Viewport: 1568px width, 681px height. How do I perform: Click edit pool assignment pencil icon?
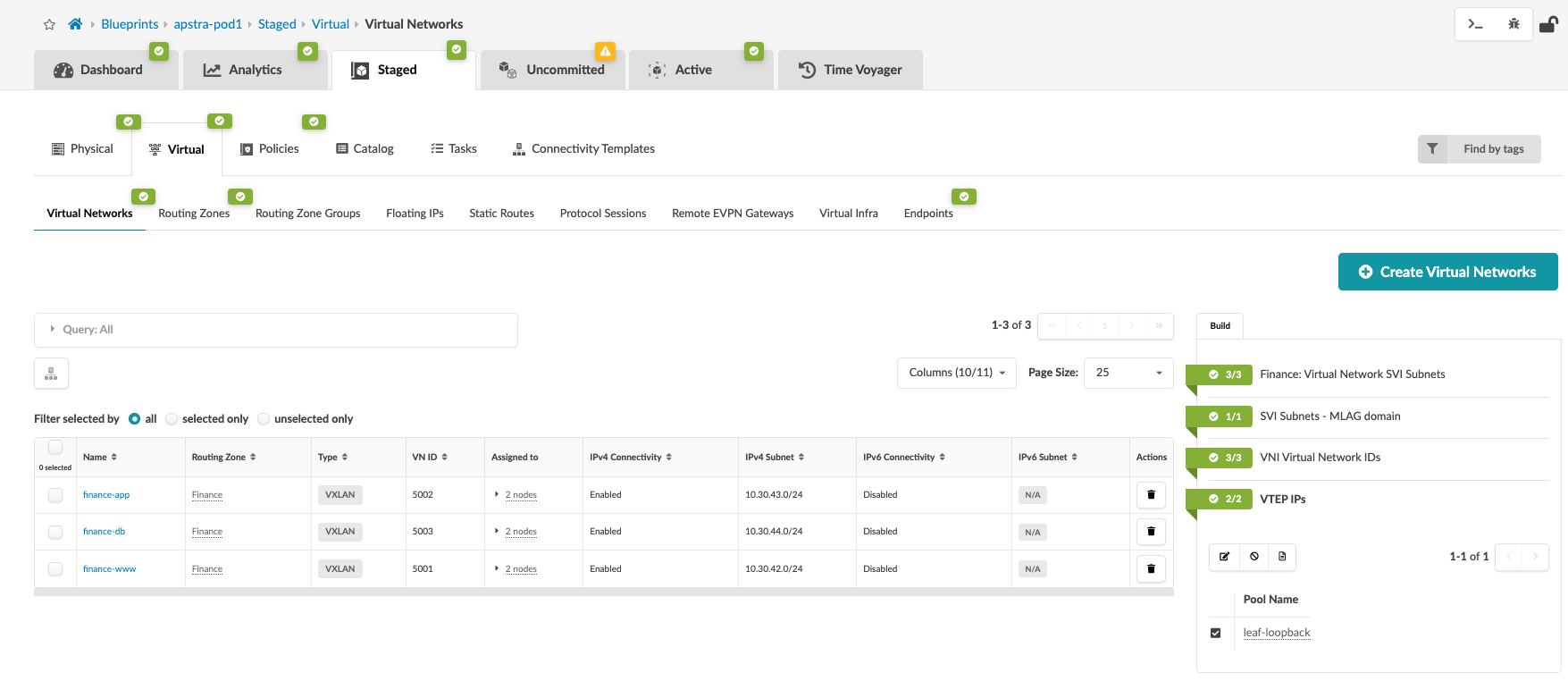tap(1224, 556)
